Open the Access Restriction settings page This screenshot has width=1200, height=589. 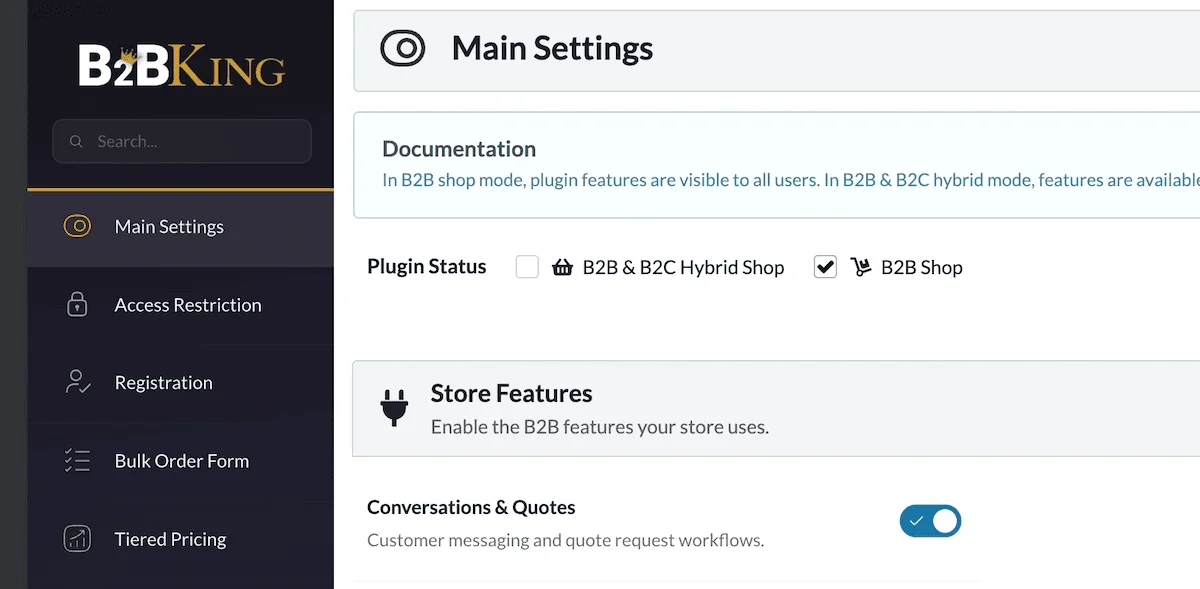click(x=188, y=304)
